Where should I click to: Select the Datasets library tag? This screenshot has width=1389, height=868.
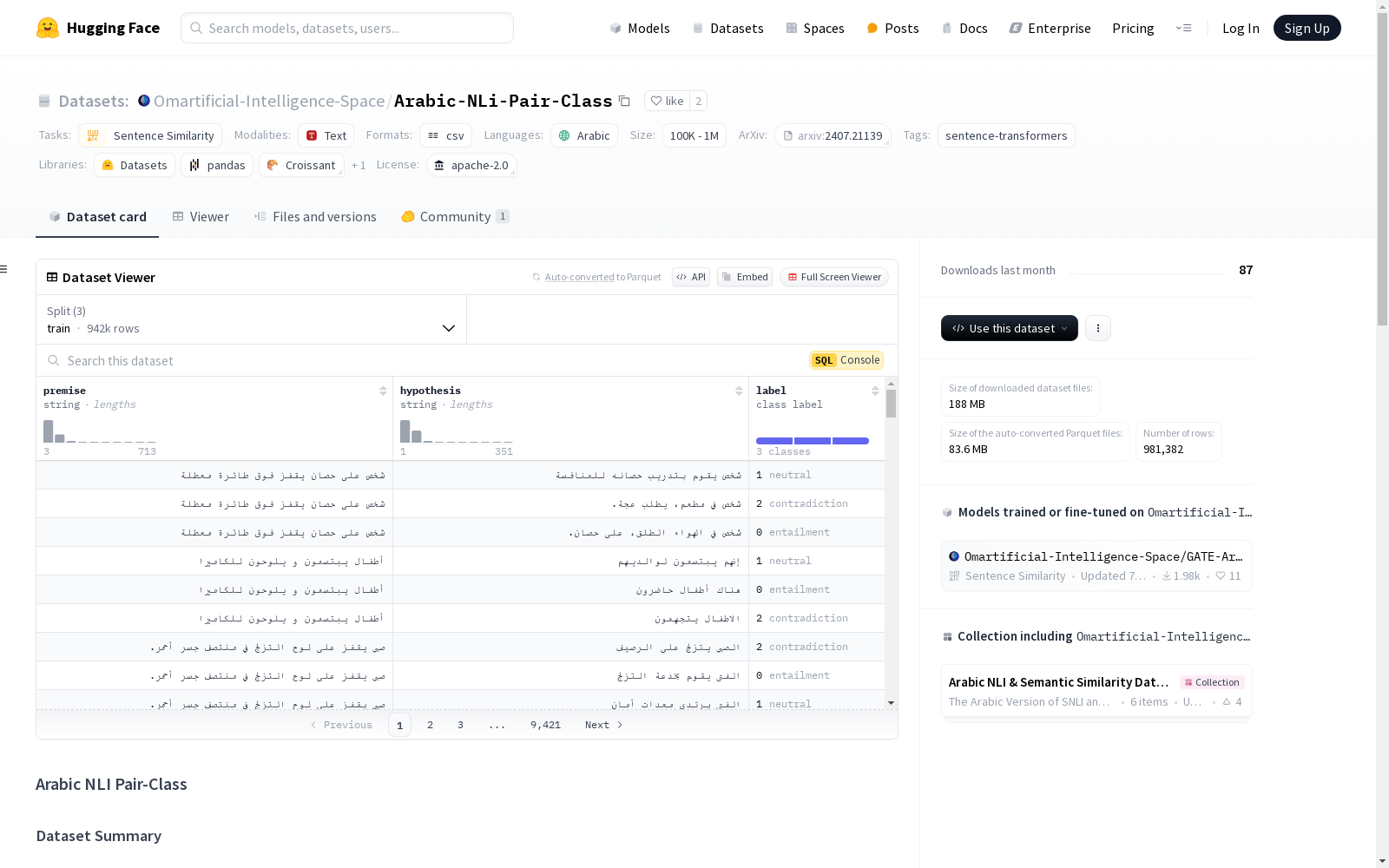click(x=135, y=165)
